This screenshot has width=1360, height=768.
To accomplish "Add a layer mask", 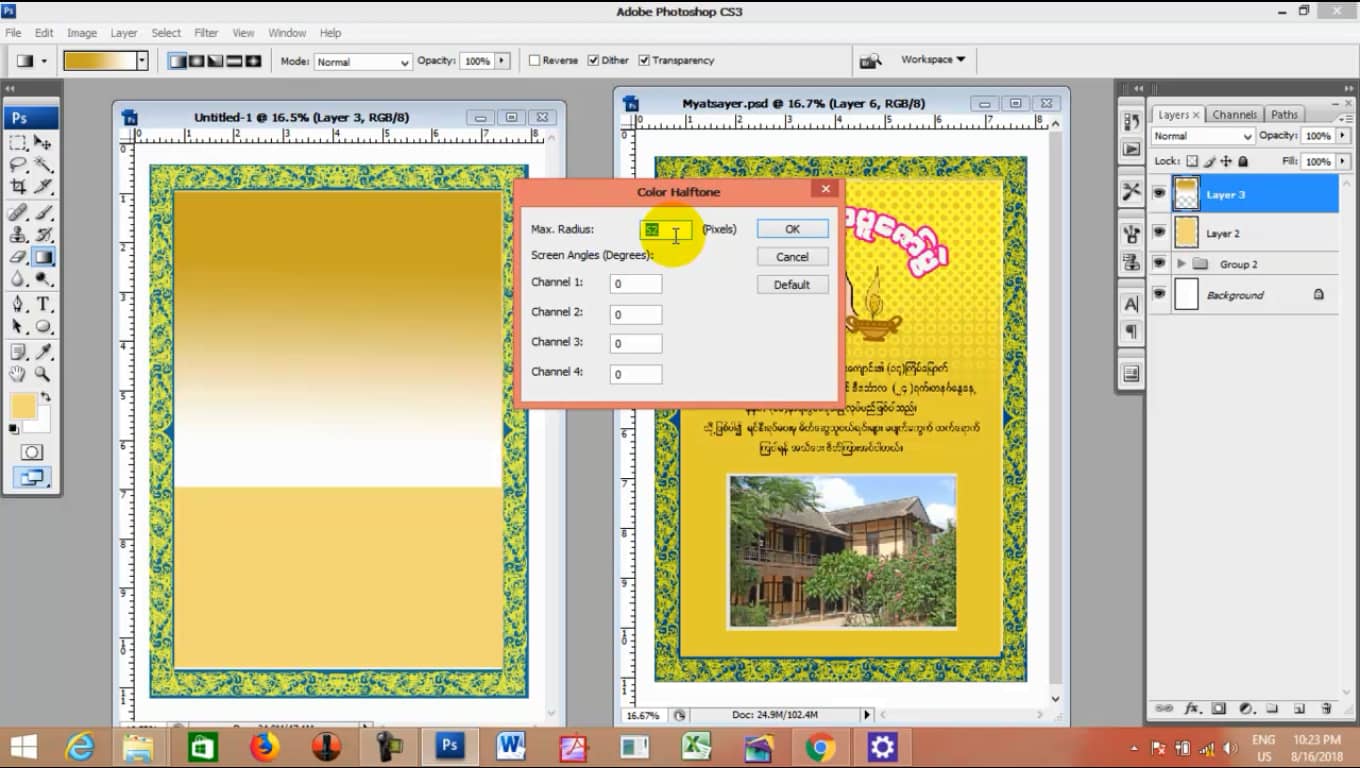I will (1218, 708).
